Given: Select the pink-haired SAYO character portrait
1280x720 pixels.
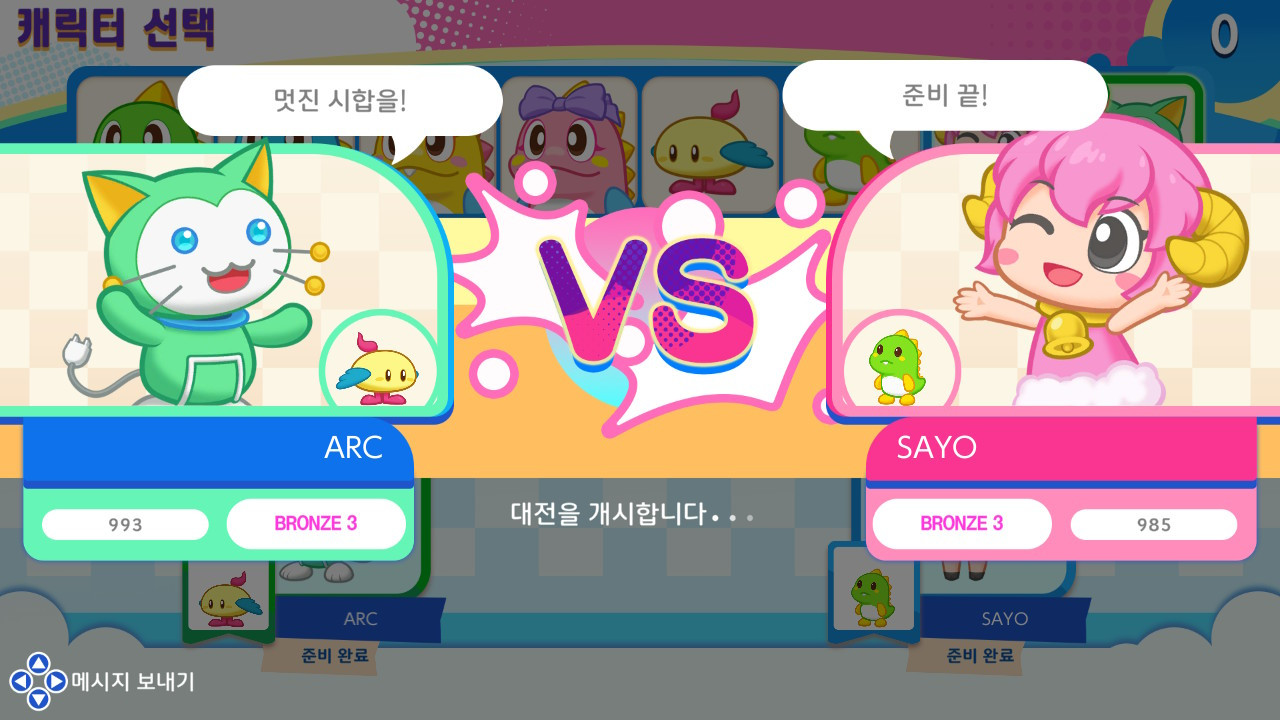Looking at the screenshot, I should 1072,265.
